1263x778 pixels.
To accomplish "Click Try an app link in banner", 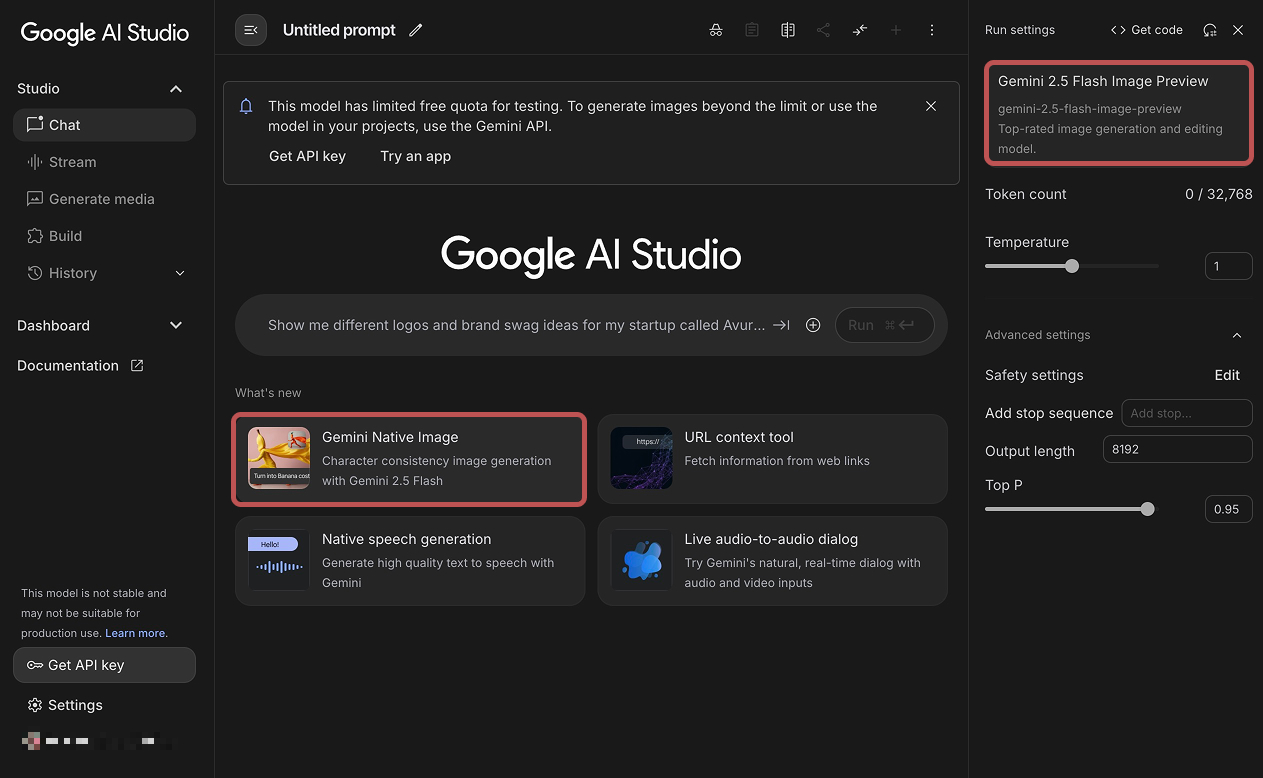I will (x=415, y=156).
